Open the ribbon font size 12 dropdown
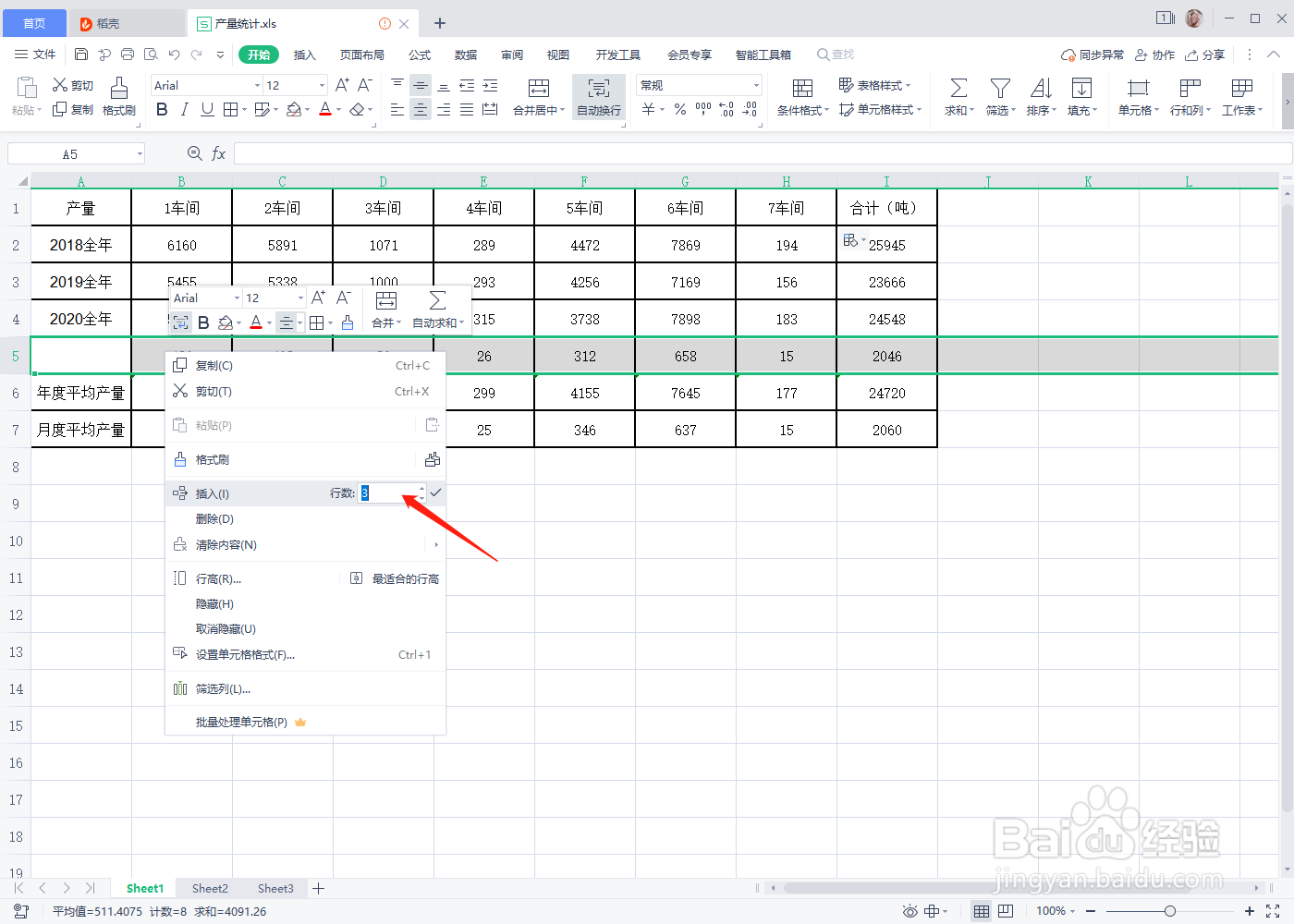This screenshot has height=924, width=1294. (322, 85)
